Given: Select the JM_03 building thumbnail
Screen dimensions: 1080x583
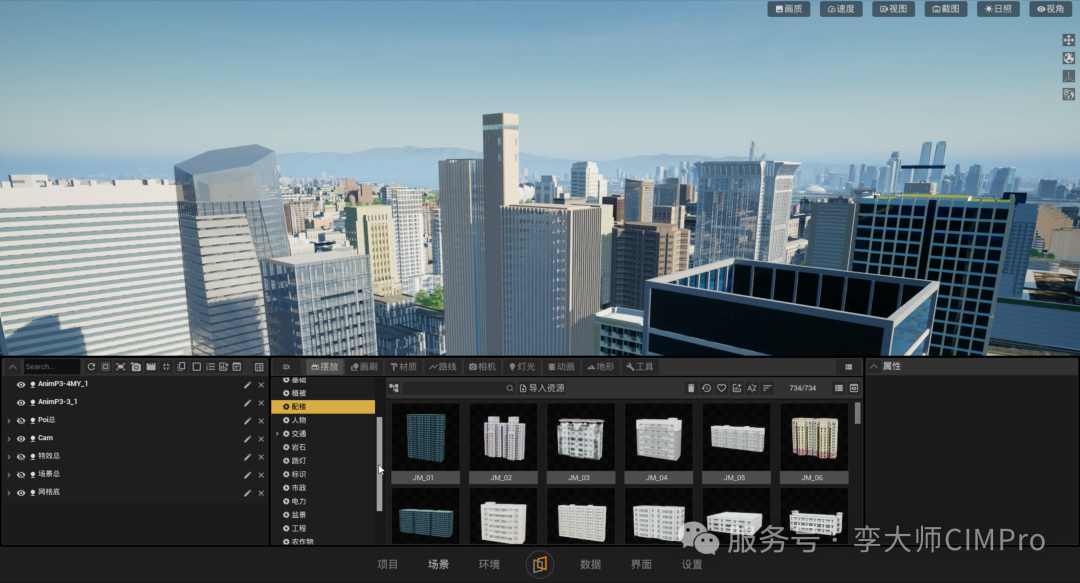Looking at the screenshot, I should click(x=581, y=443).
